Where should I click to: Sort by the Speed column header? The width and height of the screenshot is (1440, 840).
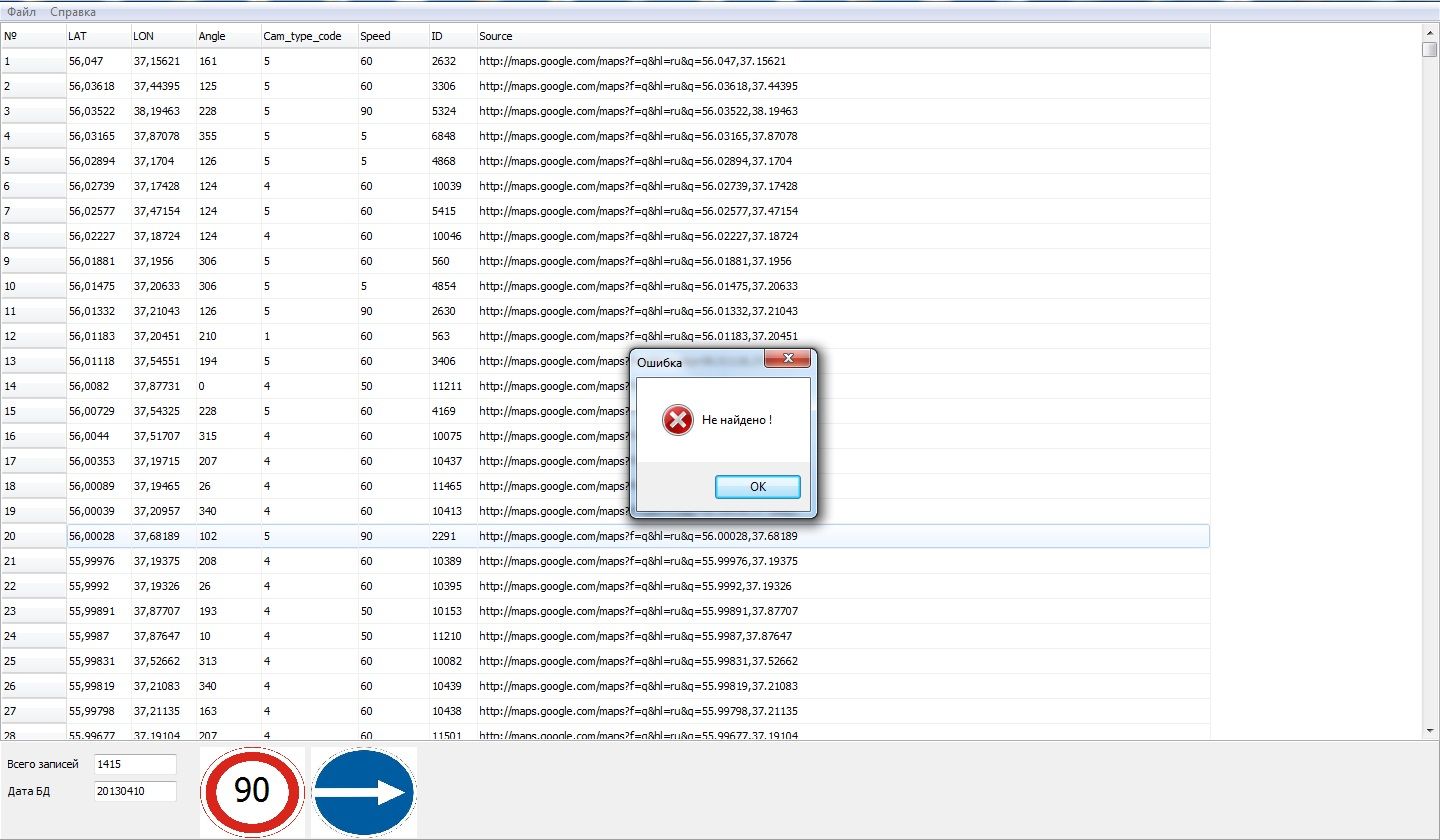coord(392,36)
